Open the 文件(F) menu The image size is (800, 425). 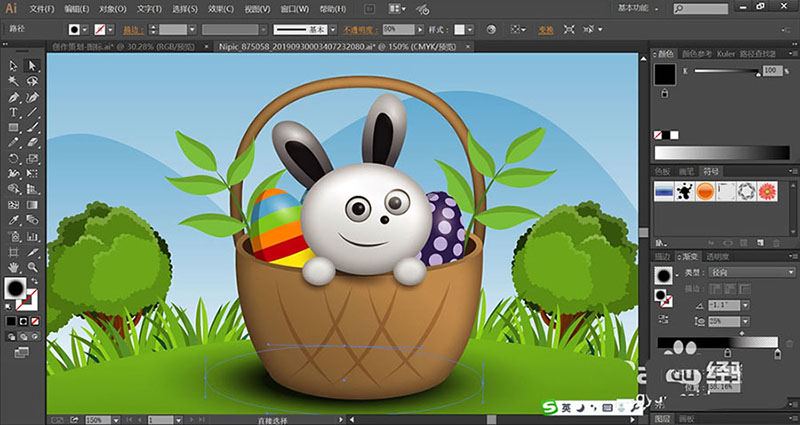point(43,9)
